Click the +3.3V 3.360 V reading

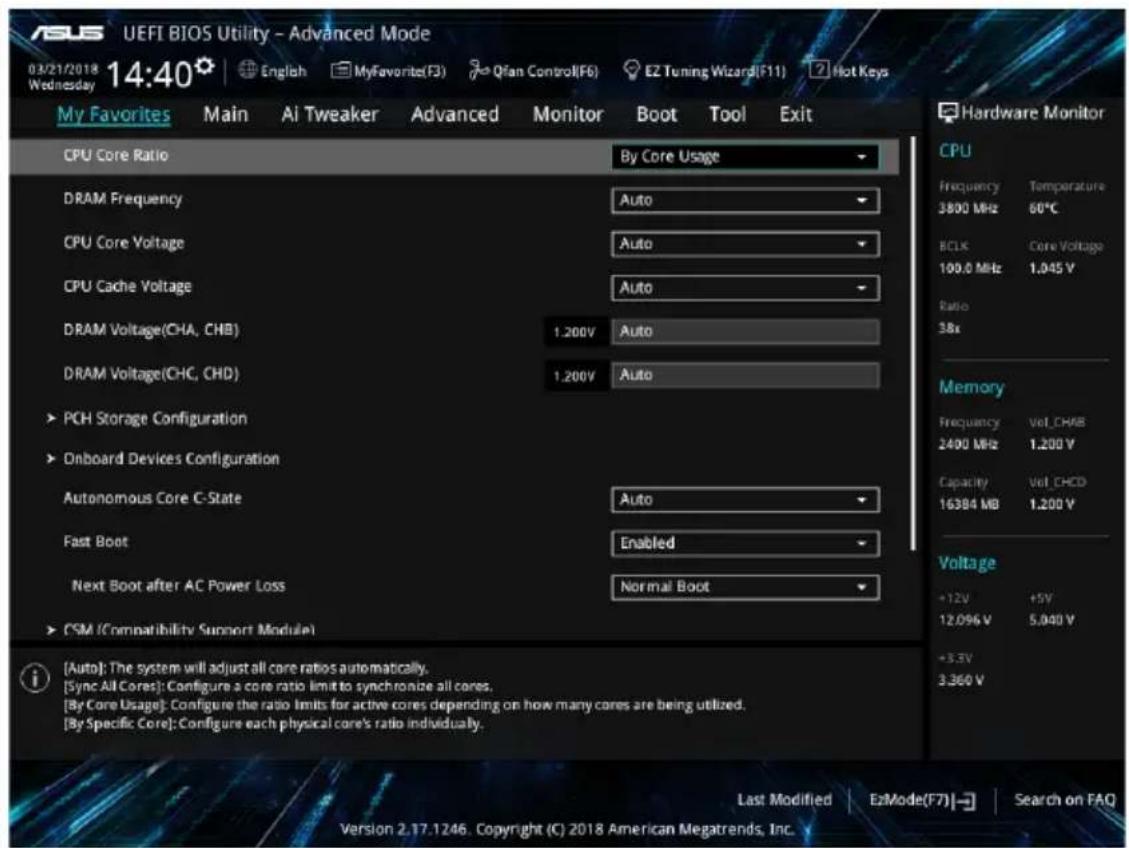pyautogui.click(x=961, y=680)
